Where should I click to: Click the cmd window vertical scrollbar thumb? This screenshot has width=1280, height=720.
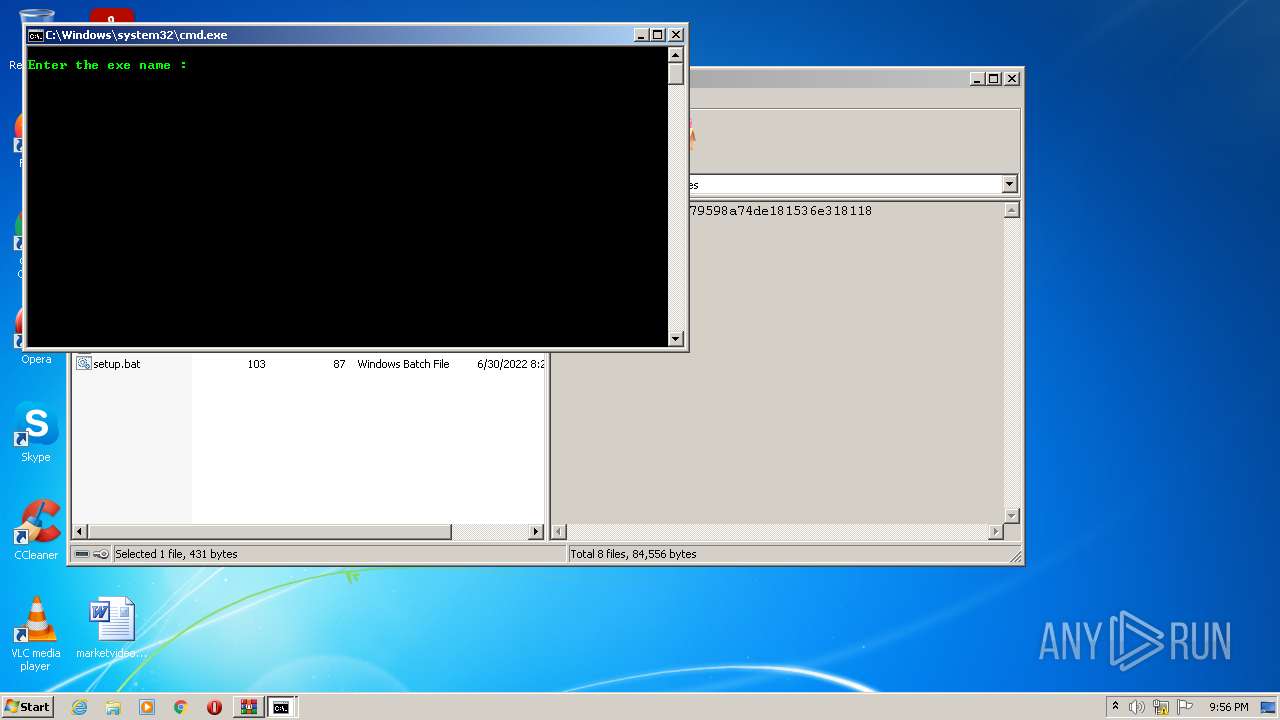(x=676, y=74)
